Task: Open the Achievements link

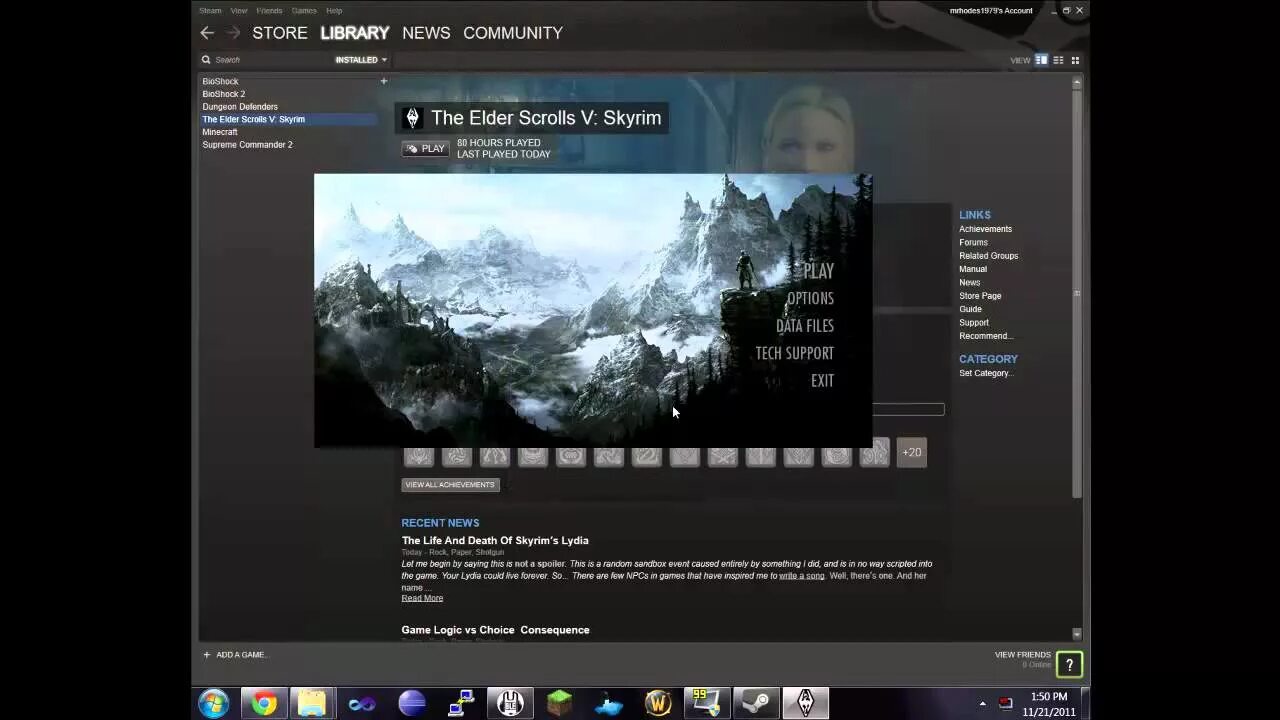Action: (x=985, y=229)
